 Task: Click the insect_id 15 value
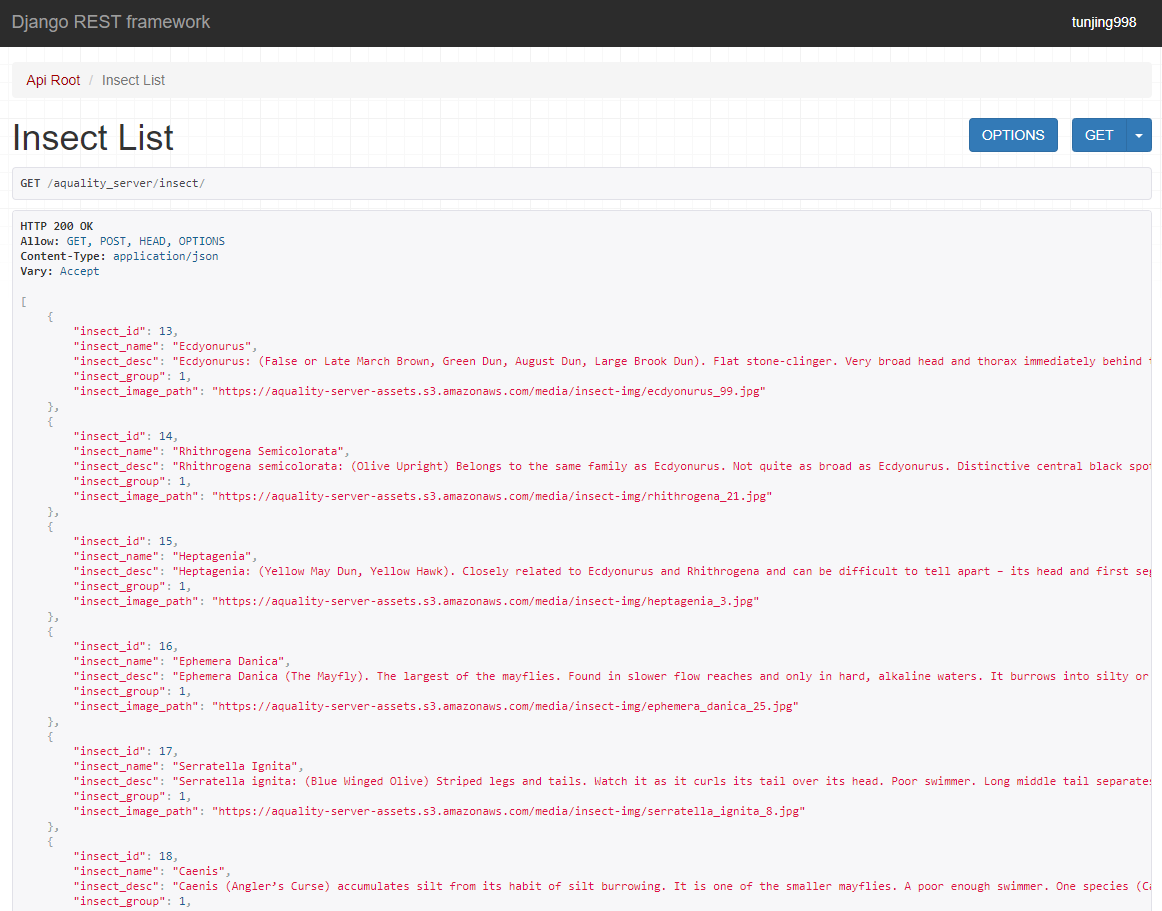(x=165, y=541)
